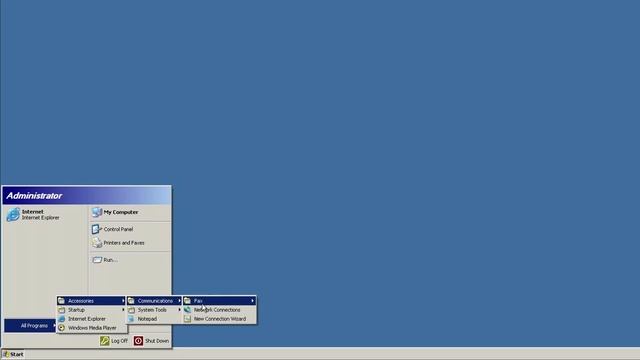Select the Communications menu entry
This screenshot has width=640, height=360.
click(x=154, y=301)
